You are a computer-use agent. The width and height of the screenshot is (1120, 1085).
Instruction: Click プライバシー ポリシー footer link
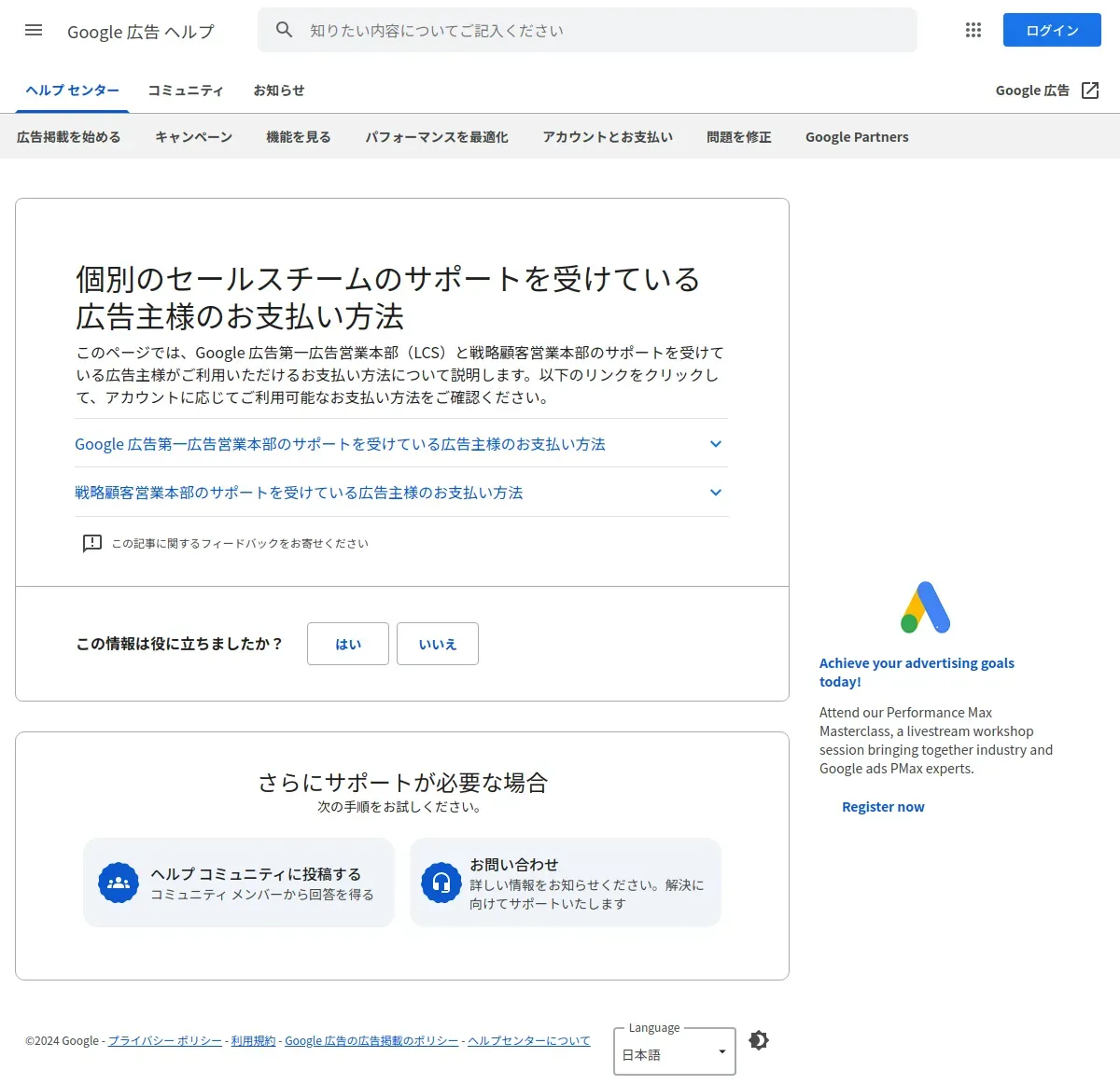(x=165, y=1041)
